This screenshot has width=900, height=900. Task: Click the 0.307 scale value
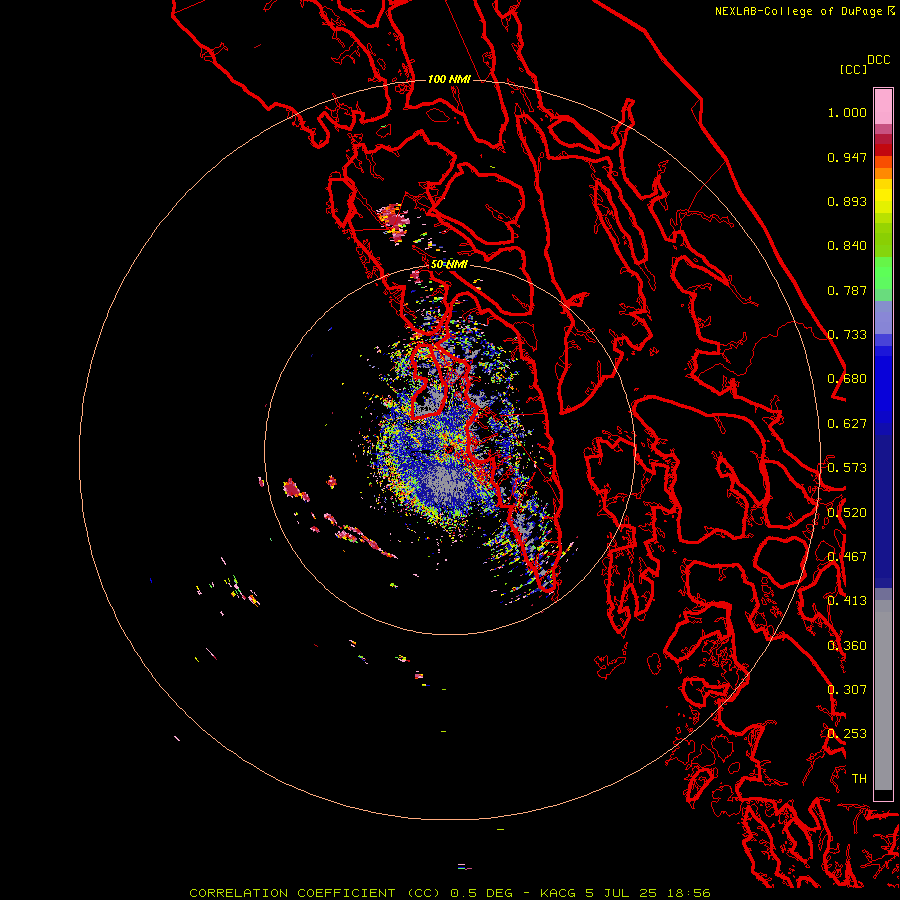pos(847,690)
